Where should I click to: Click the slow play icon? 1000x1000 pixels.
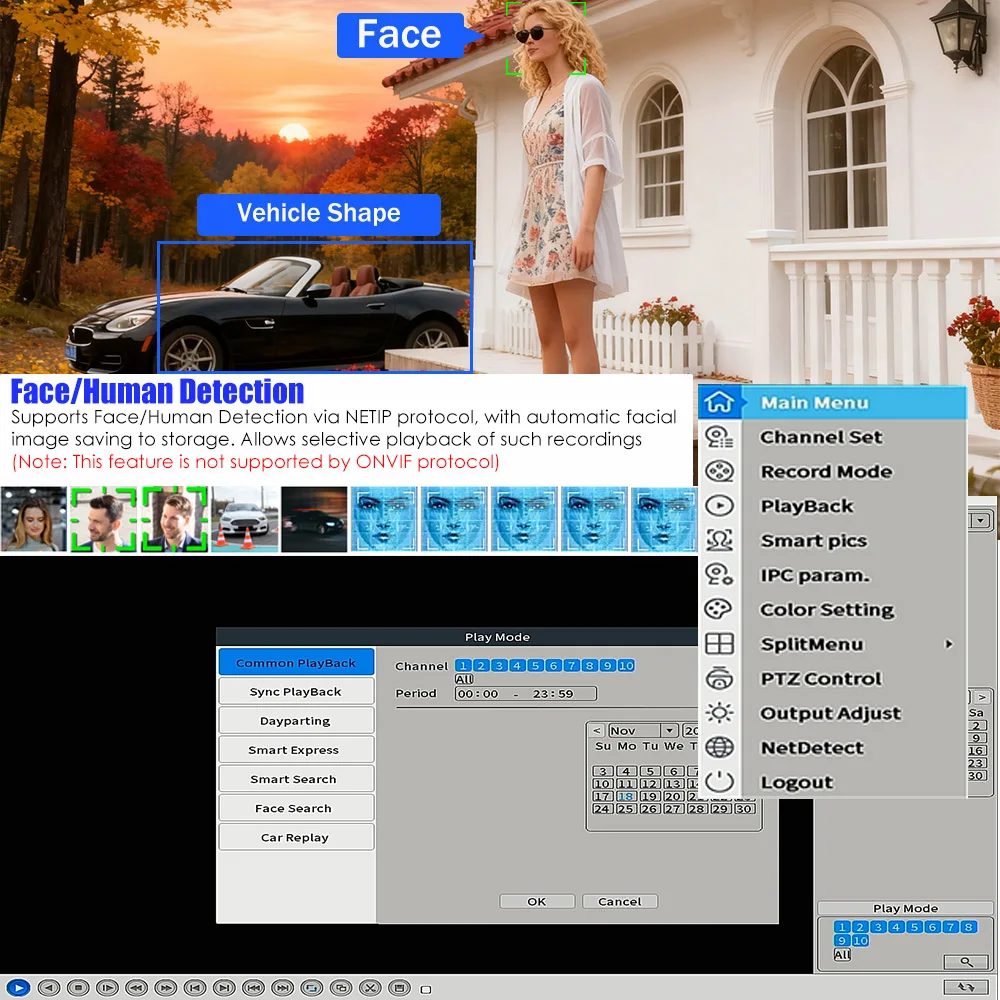pyautogui.click(x=107, y=988)
